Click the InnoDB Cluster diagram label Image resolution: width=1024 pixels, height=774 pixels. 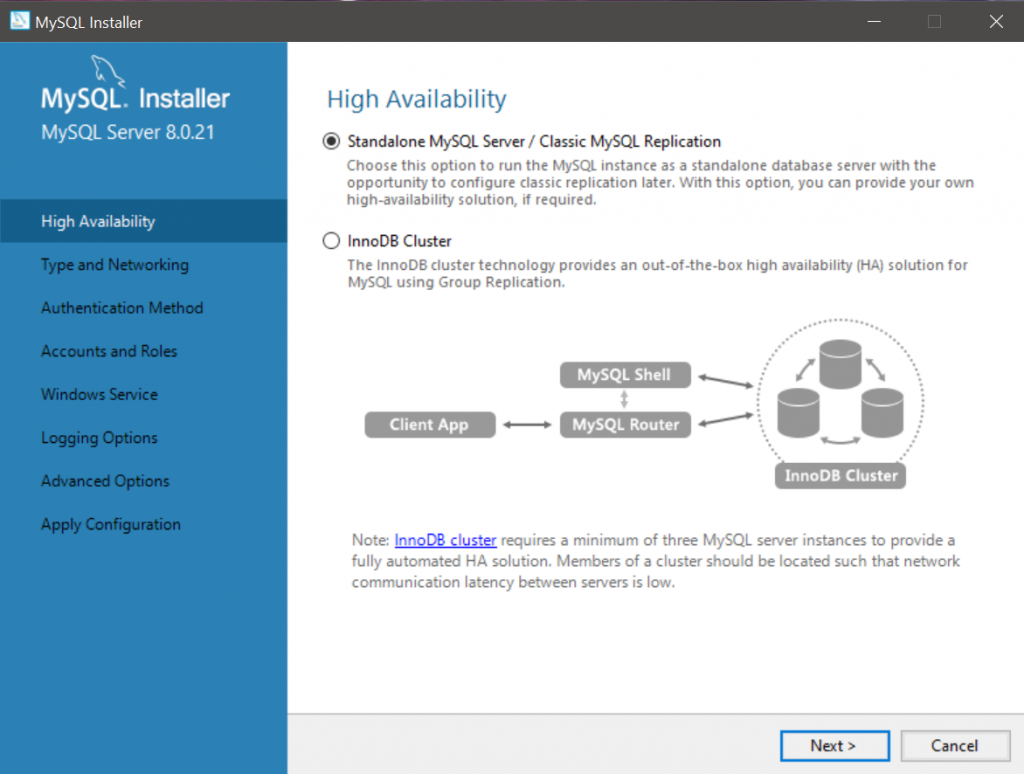(840, 476)
